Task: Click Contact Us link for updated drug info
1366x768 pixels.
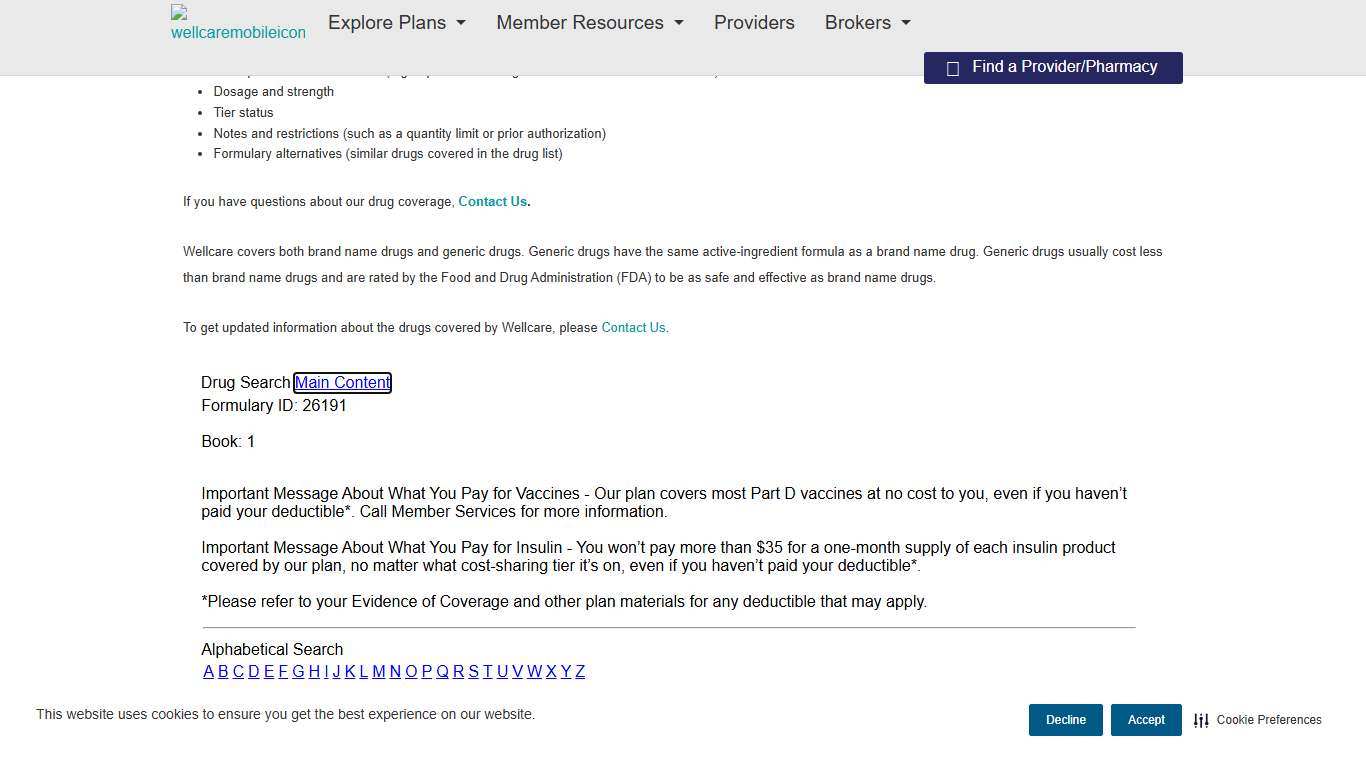Action: pos(634,328)
